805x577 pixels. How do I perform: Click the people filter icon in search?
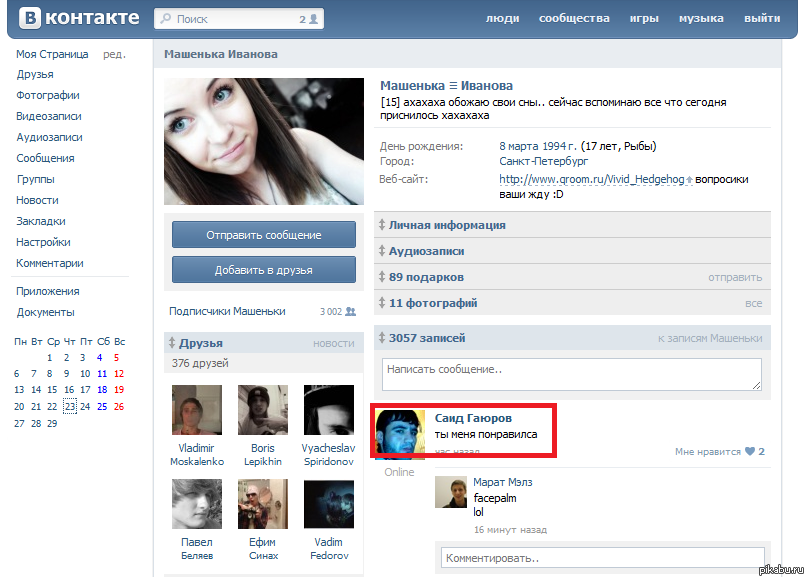pos(314,19)
